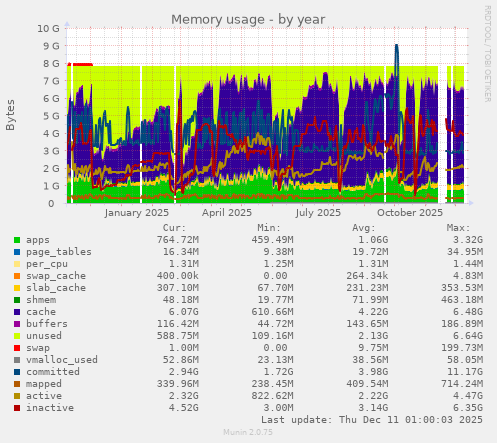The width and height of the screenshot is (497, 443).
Task: Click the 'Avg:' column header
Action: 364,228
